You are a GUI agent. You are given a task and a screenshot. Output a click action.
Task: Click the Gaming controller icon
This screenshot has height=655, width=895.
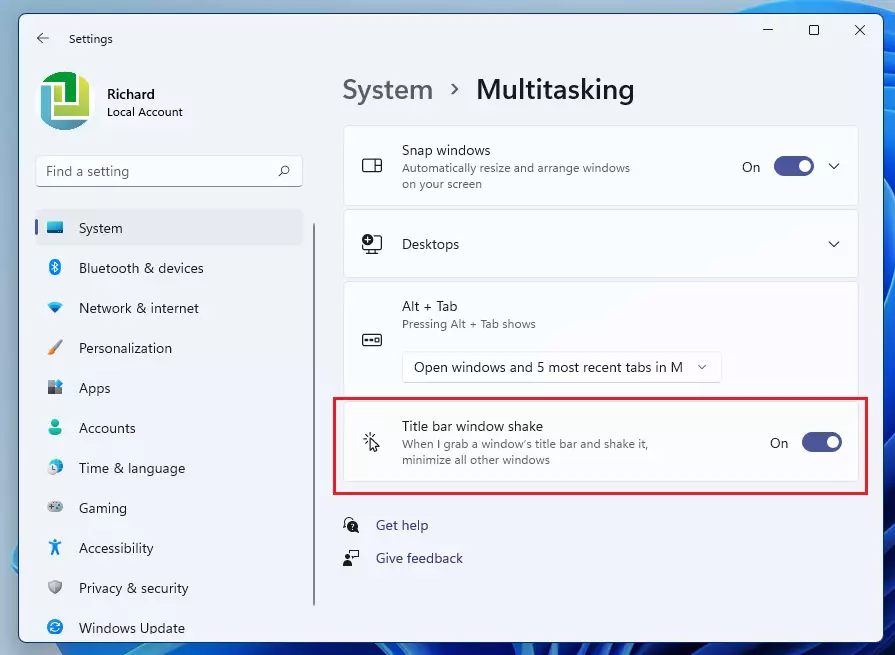click(55, 507)
